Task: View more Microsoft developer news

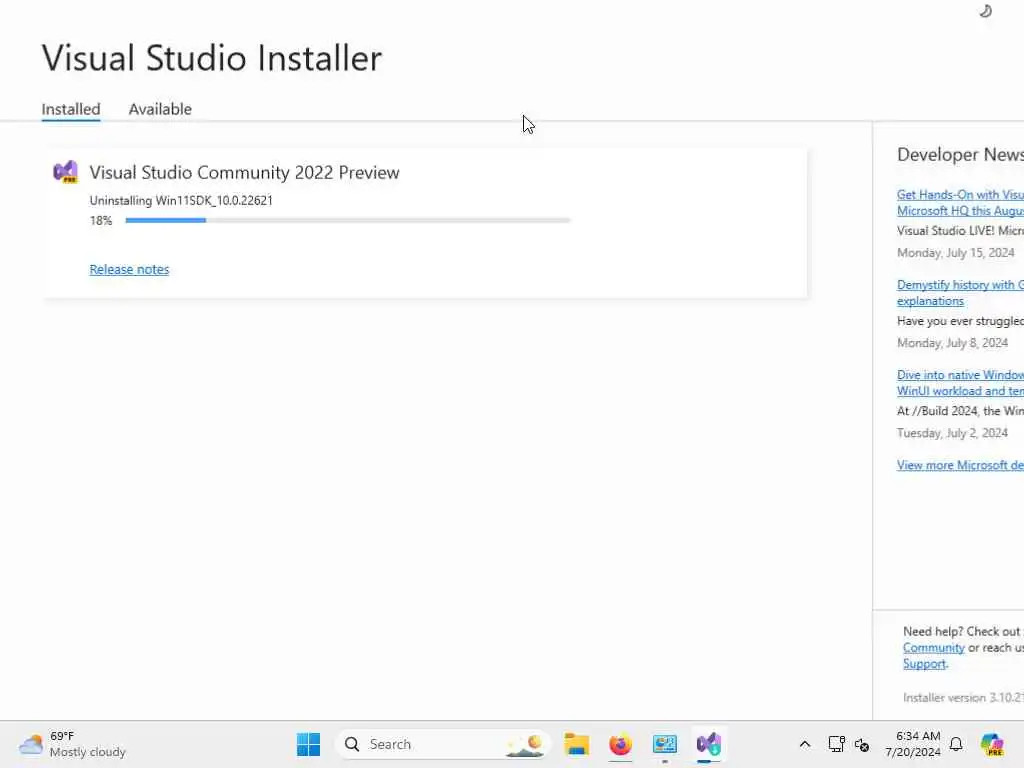Action: (x=960, y=465)
